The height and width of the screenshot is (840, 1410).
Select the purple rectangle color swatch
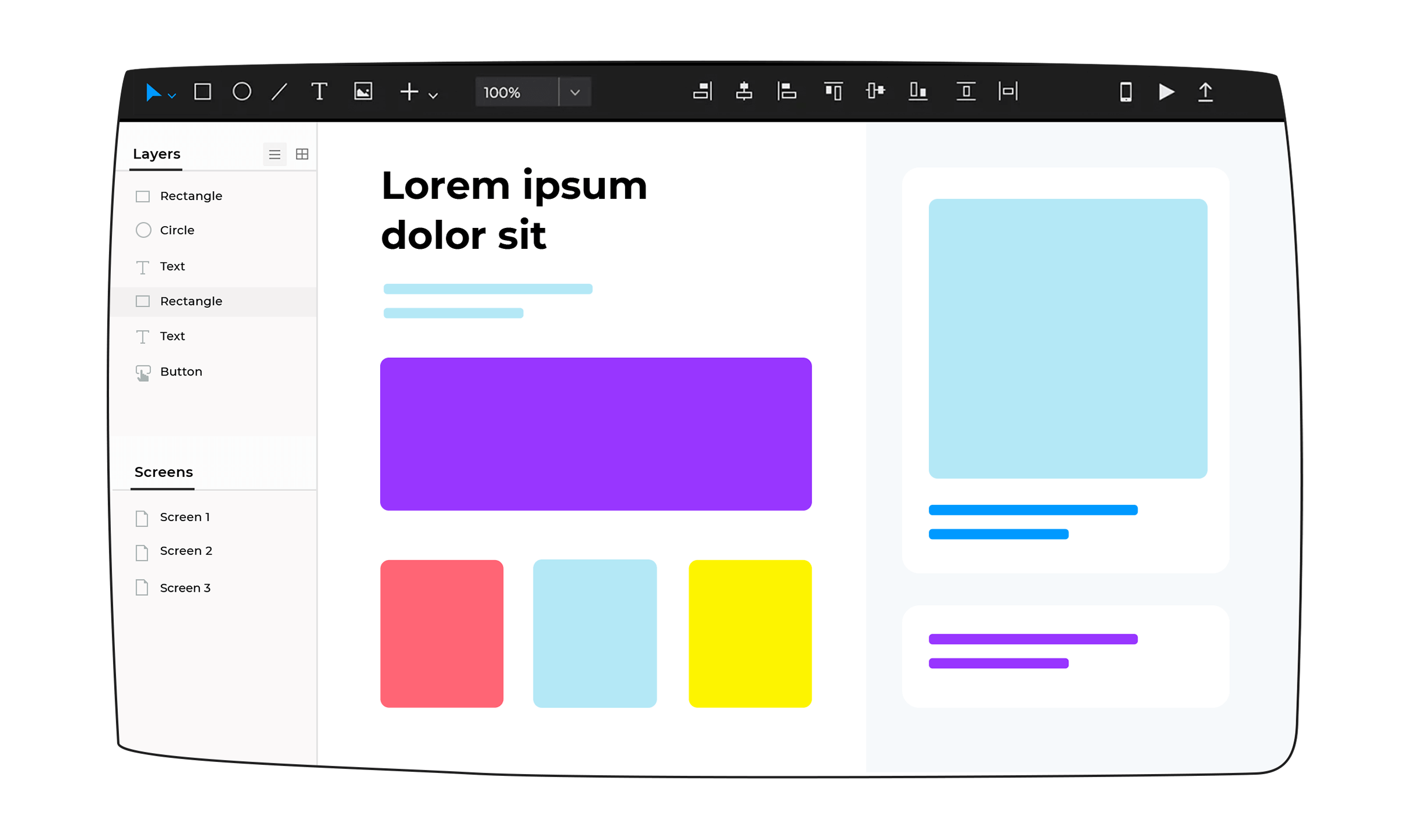[x=596, y=432]
